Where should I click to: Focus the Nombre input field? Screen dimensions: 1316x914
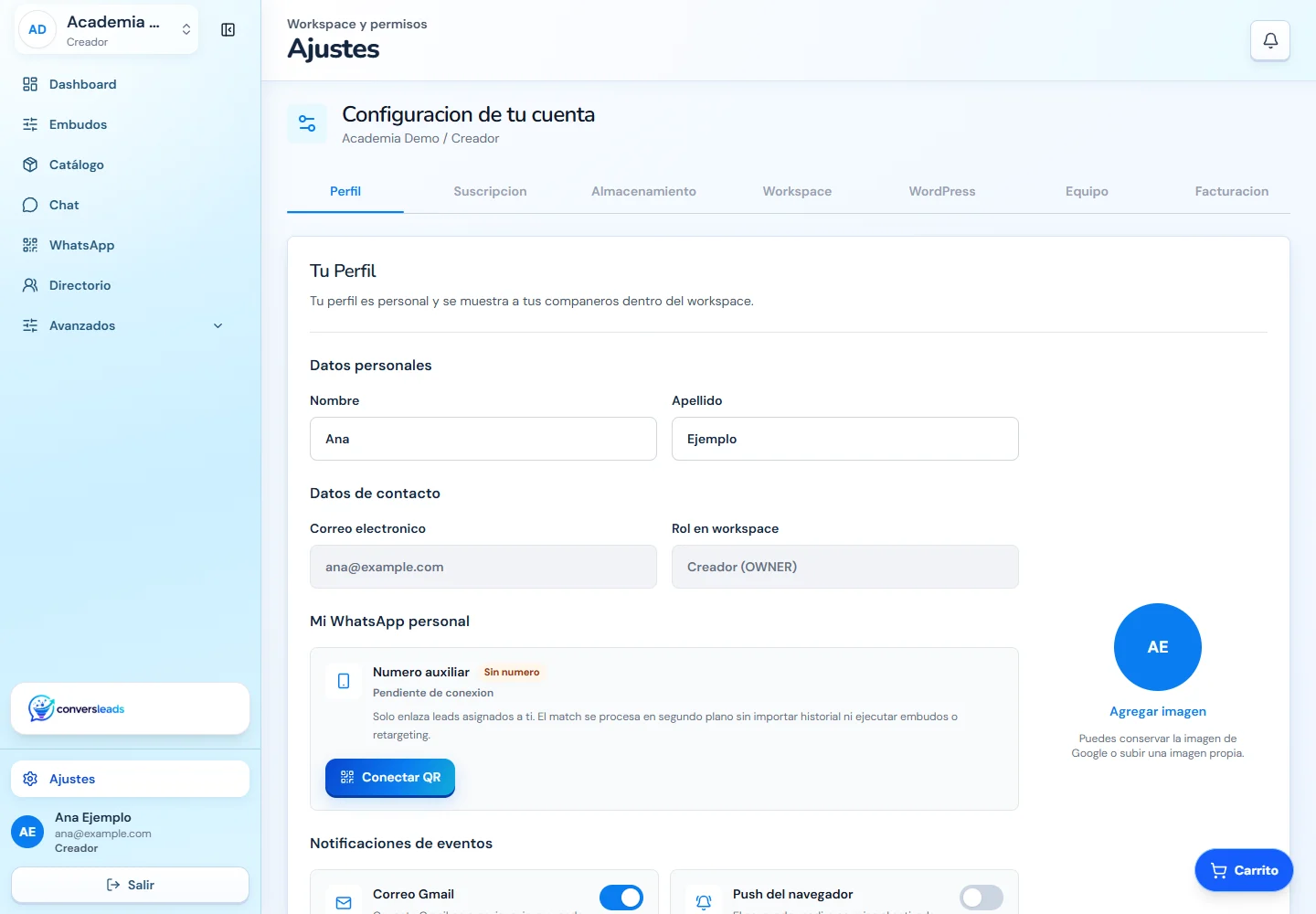click(483, 439)
